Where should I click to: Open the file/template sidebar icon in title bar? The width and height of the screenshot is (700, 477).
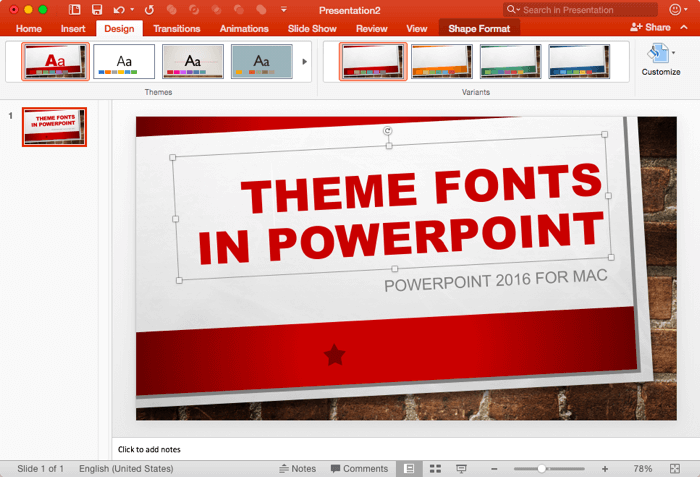click(x=75, y=9)
